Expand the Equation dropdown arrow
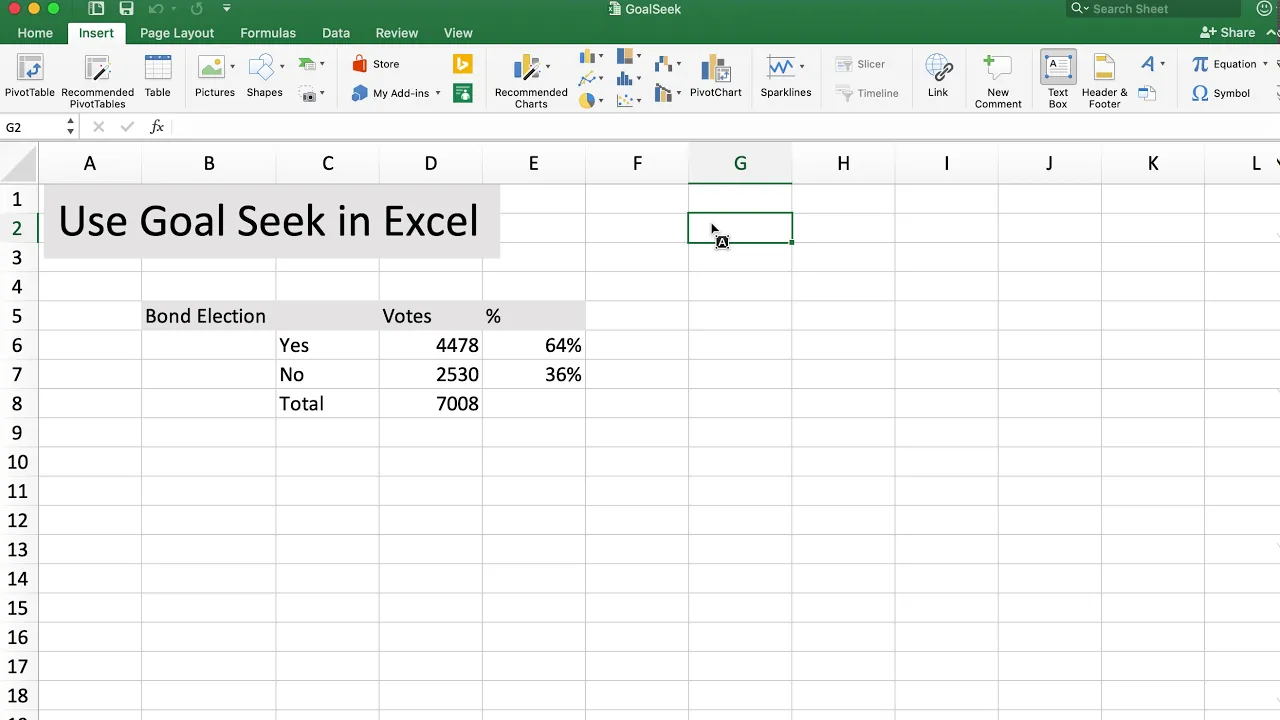This screenshot has width=1280, height=720. click(x=1265, y=65)
